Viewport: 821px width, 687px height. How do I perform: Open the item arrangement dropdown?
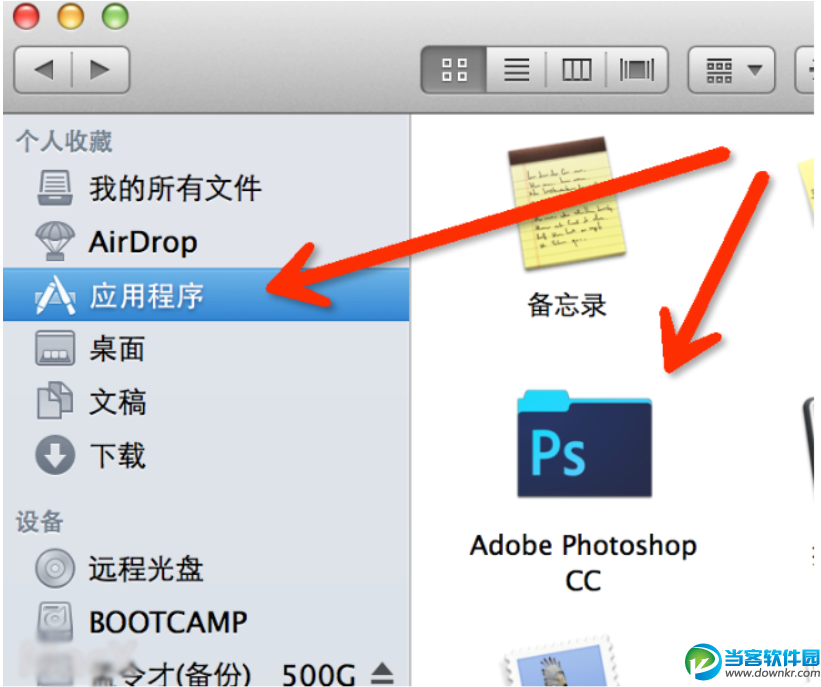(731, 70)
